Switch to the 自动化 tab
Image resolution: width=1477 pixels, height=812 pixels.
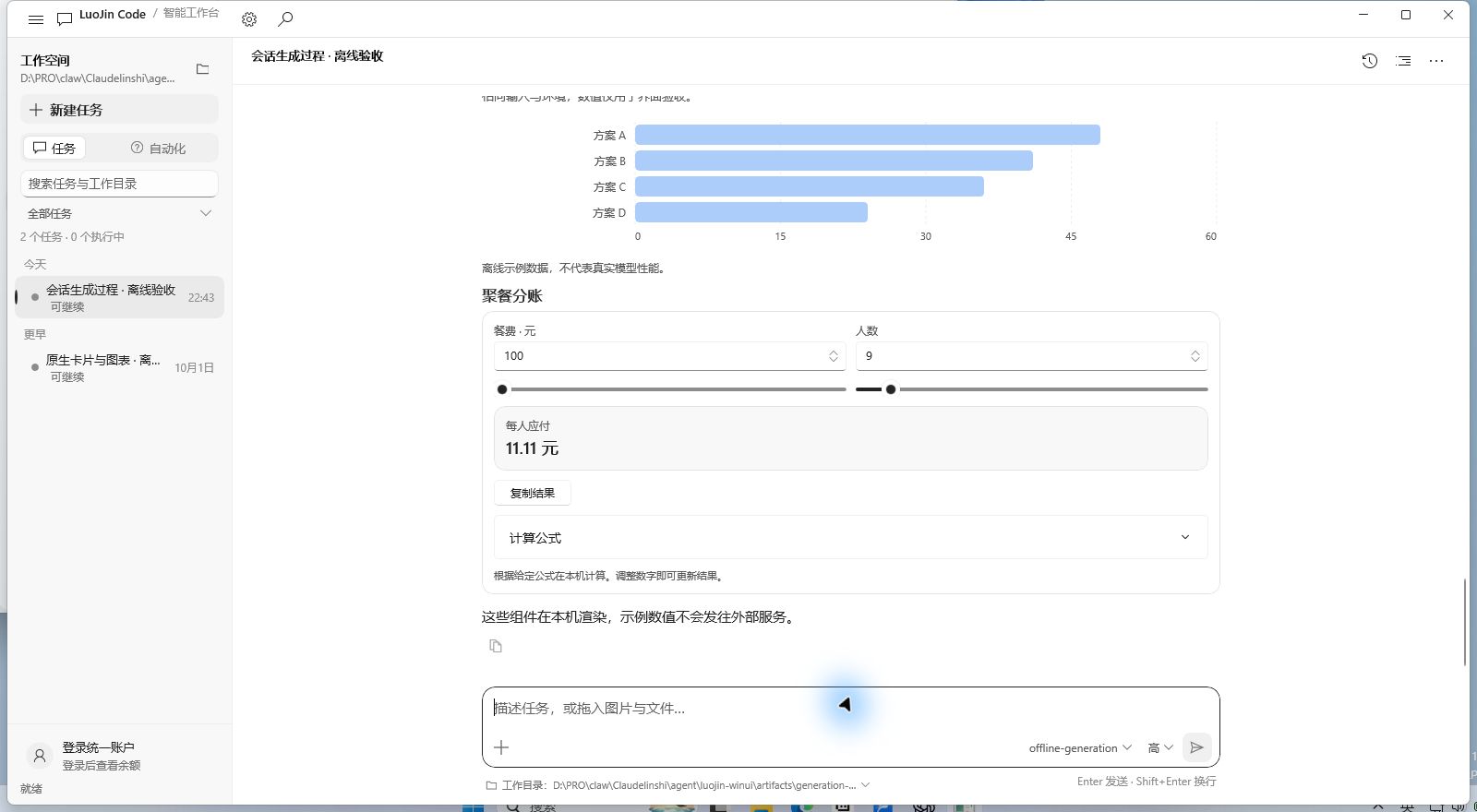158,148
